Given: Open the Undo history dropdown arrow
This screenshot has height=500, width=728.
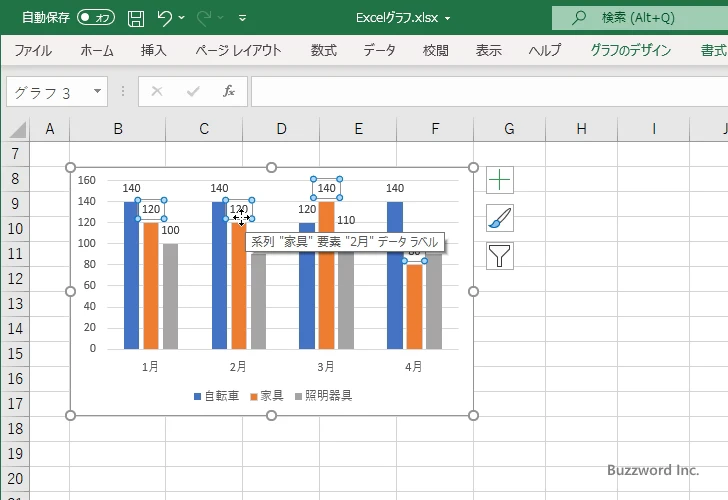Looking at the screenshot, I should pyautogui.click(x=182, y=18).
